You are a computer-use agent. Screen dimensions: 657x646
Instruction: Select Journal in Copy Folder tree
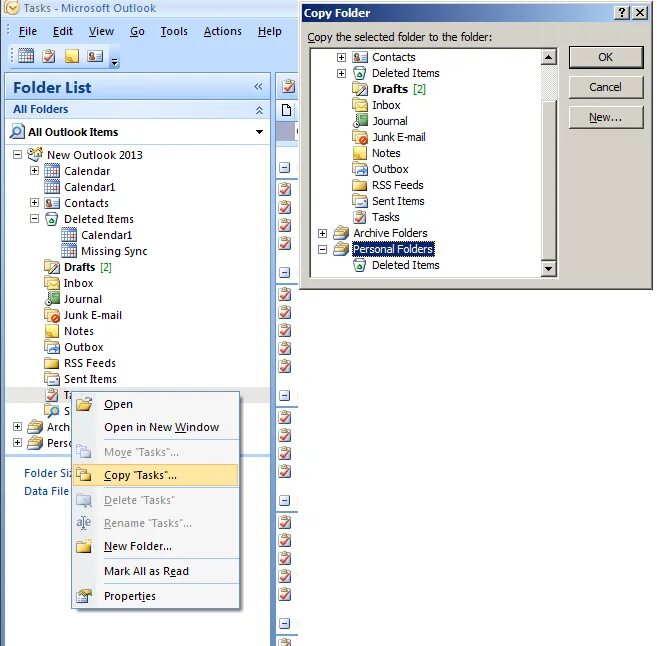click(390, 121)
